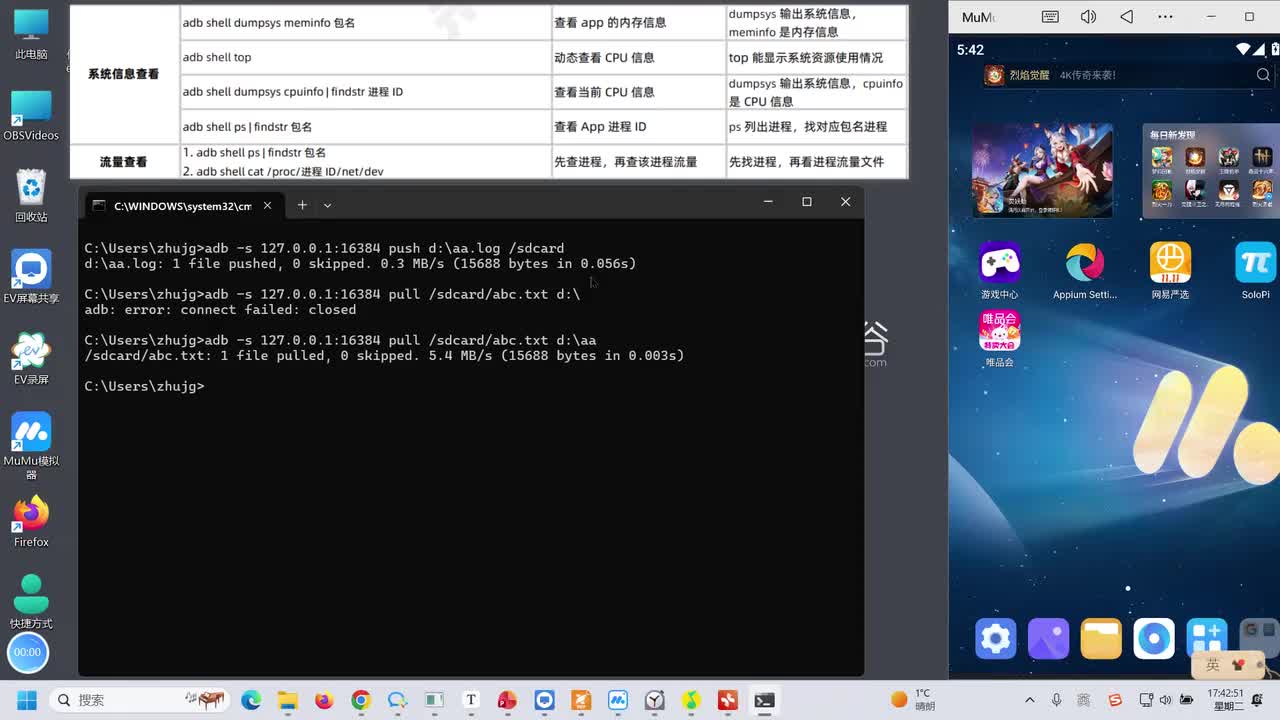Open the Typora T icon on taskbar
This screenshot has height=720, width=1280.
pos(471,700)
